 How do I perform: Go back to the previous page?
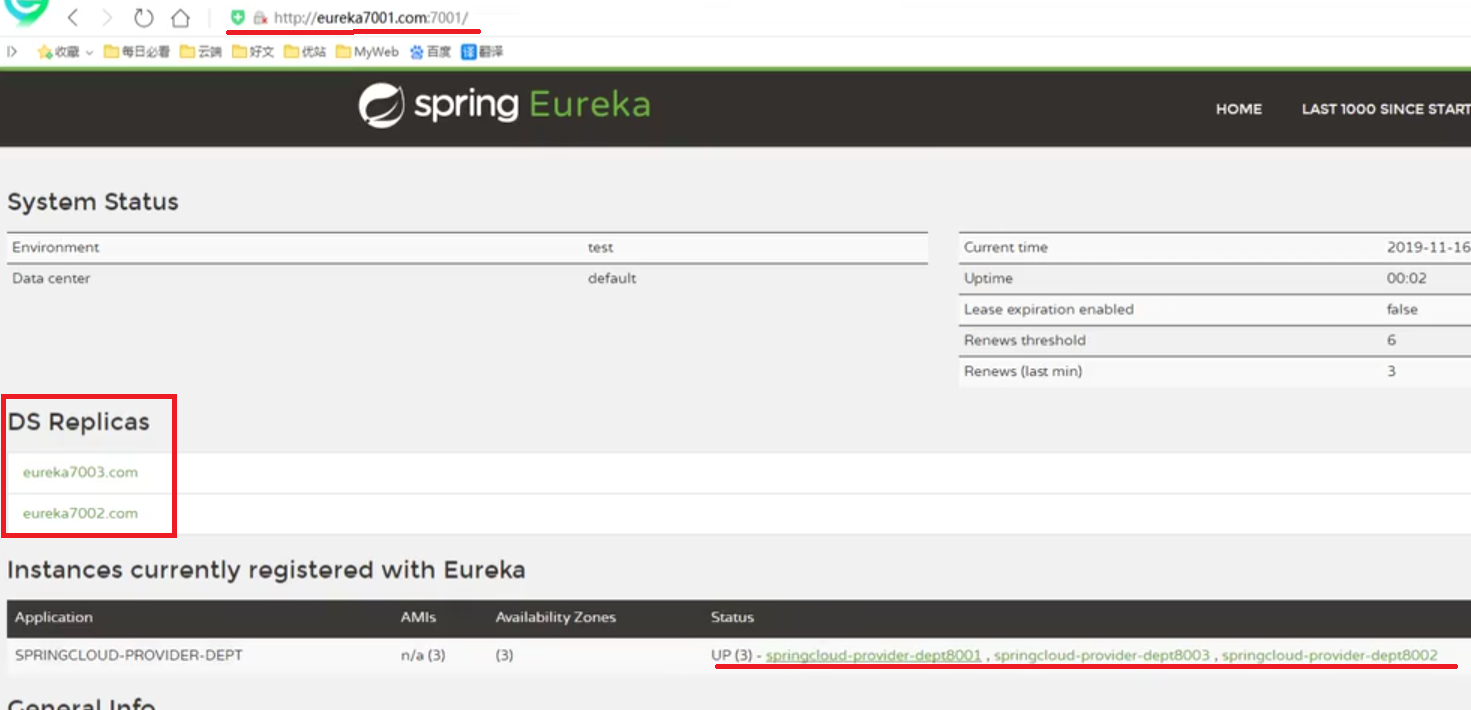[x=73, y=18]
